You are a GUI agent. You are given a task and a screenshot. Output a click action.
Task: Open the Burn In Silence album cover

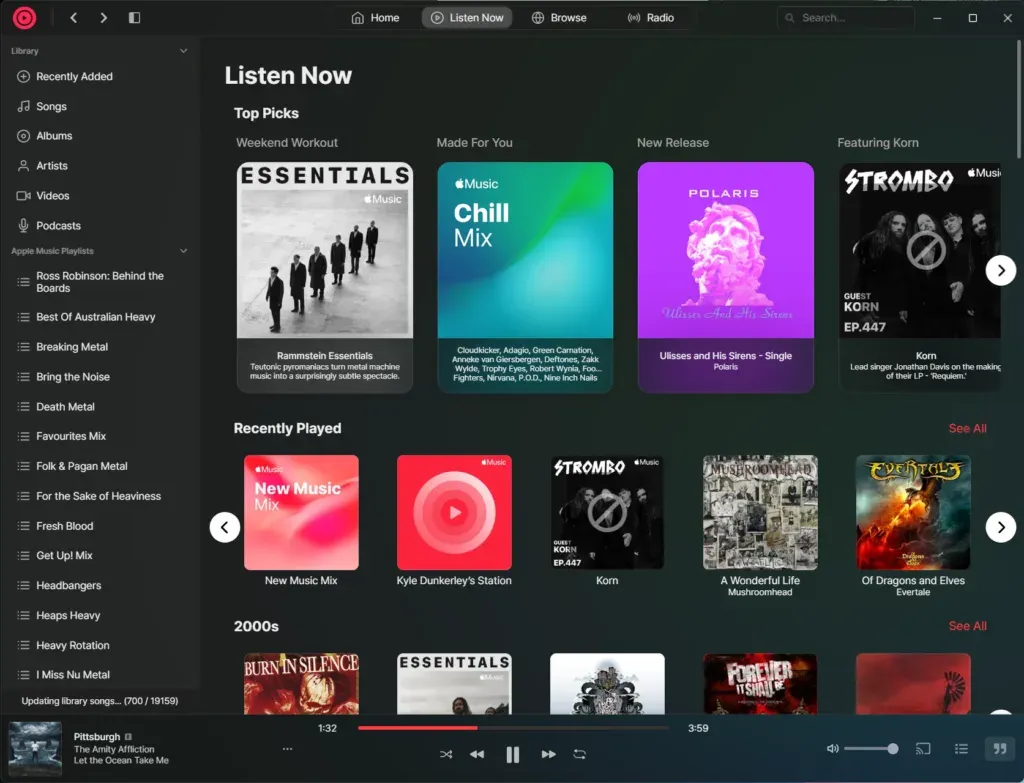click(x=301, y=684)
